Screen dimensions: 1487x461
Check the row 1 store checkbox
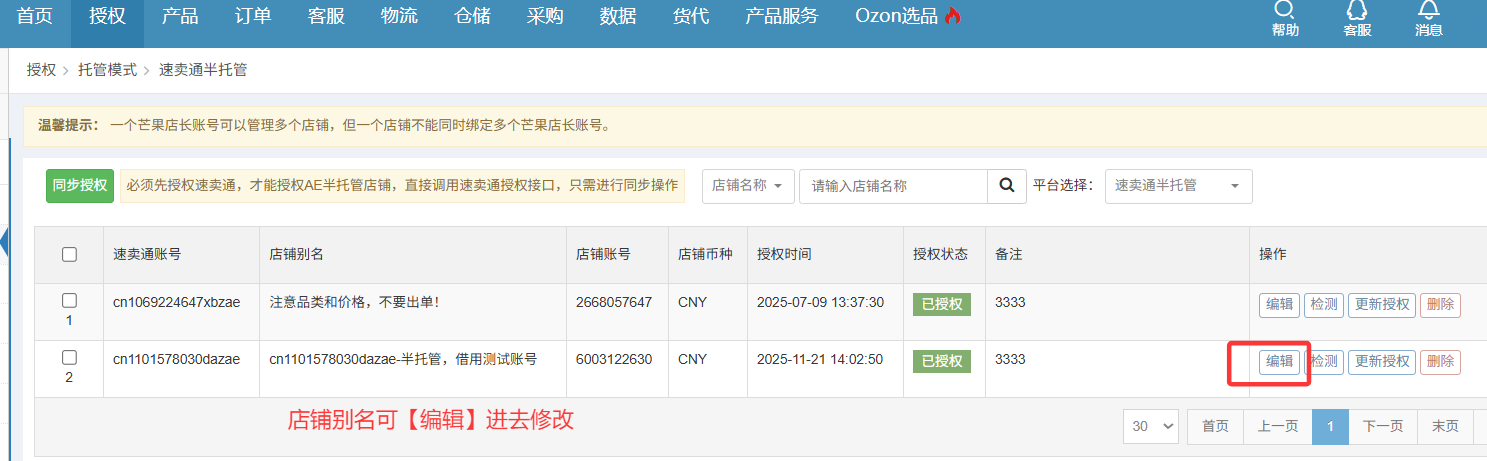point(69,300)
